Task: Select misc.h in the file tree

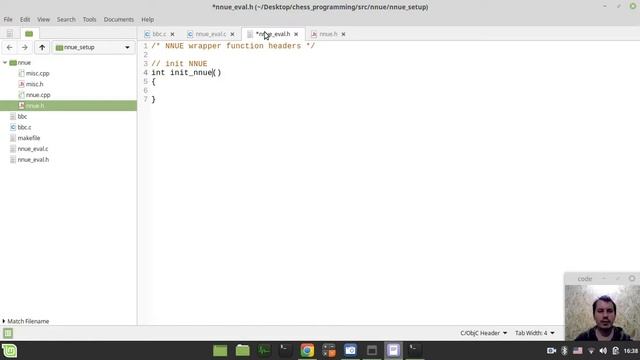Action: pos(34,84)
